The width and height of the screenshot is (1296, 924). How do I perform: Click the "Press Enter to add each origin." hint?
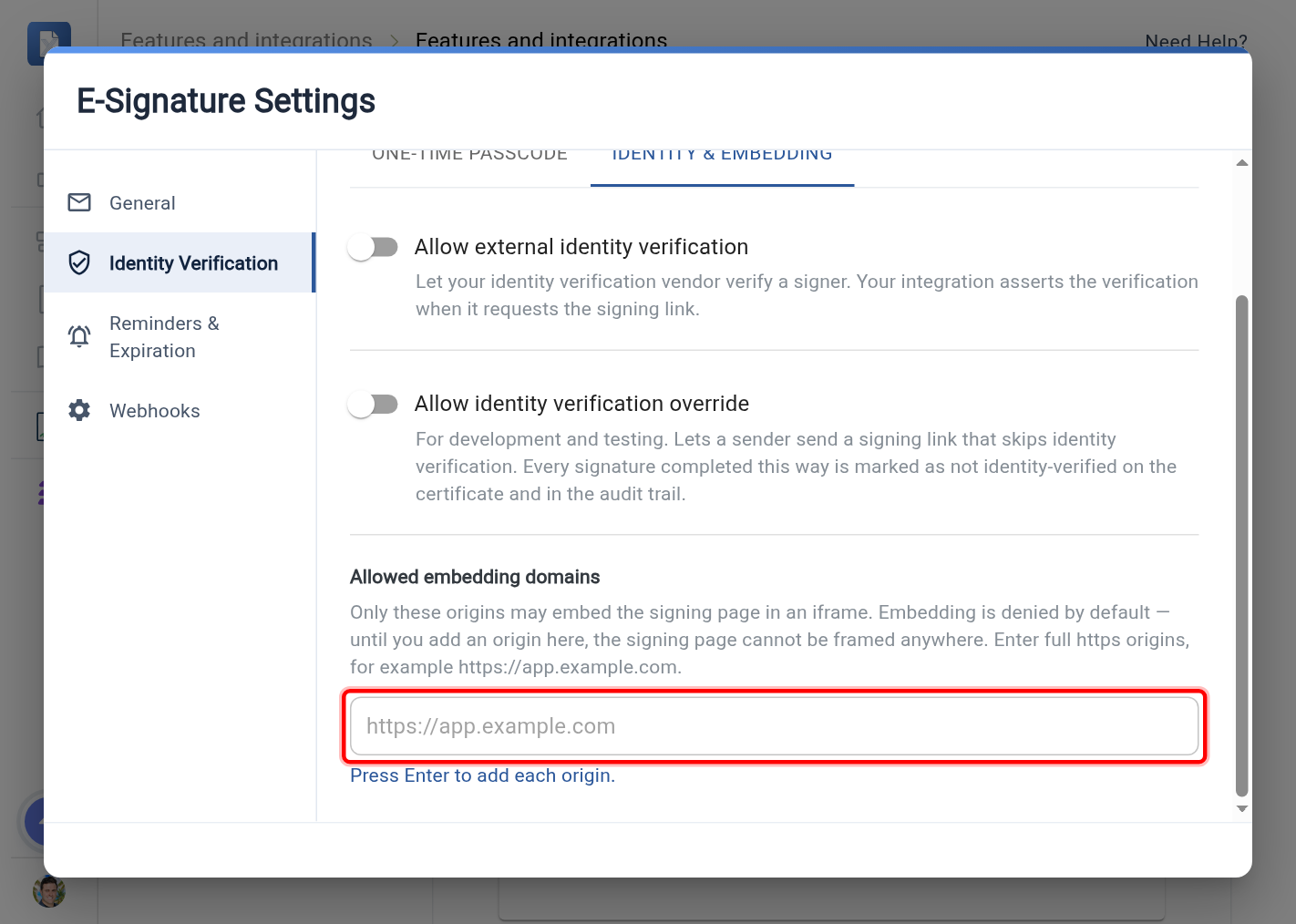click(x=483, y=775)
